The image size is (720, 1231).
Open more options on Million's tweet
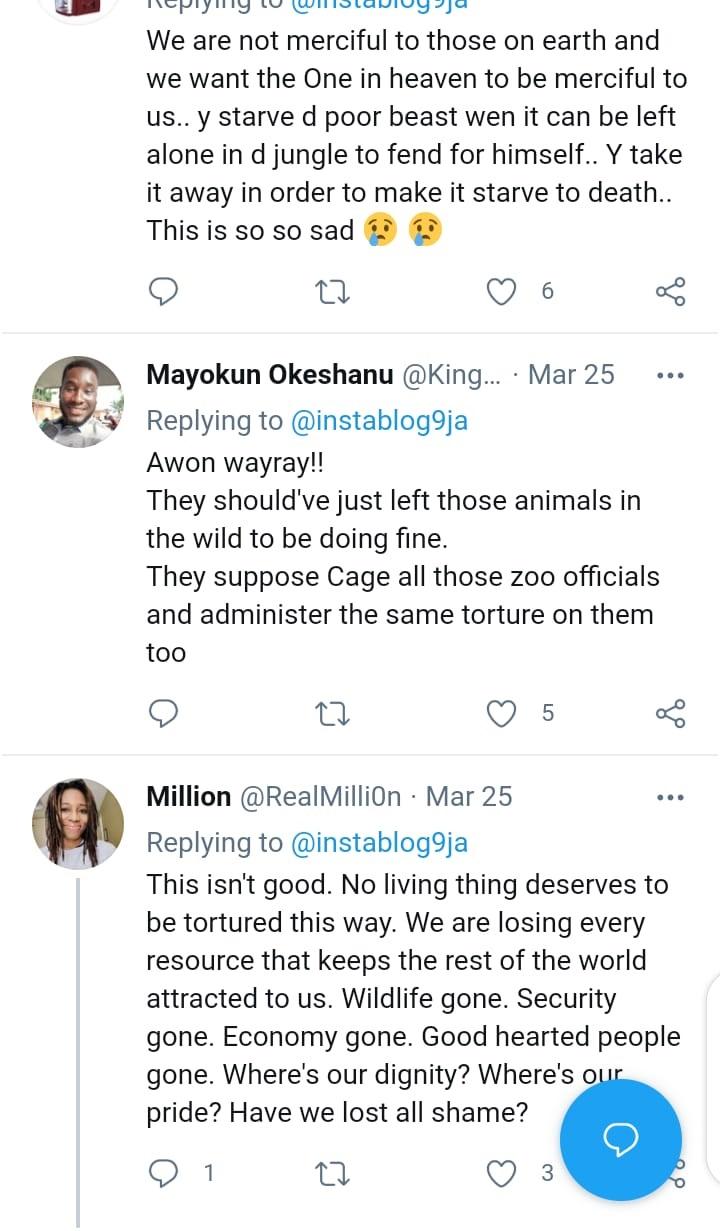point(669,798)
